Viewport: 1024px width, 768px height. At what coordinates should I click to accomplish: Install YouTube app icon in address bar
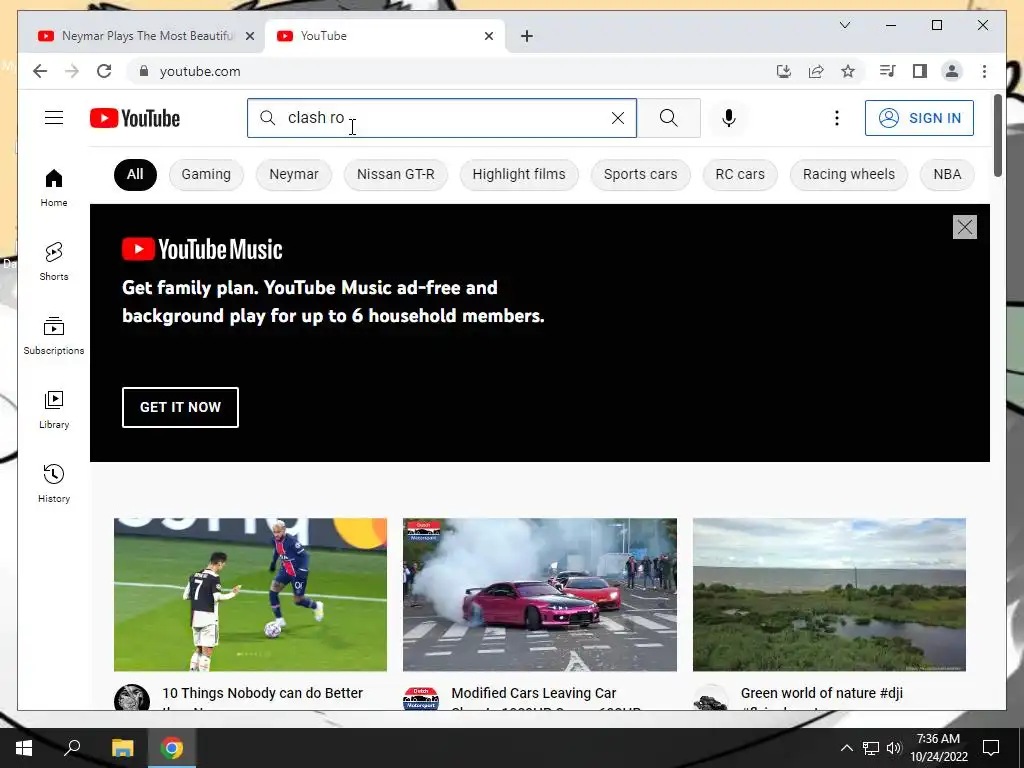tap(784, 71)
